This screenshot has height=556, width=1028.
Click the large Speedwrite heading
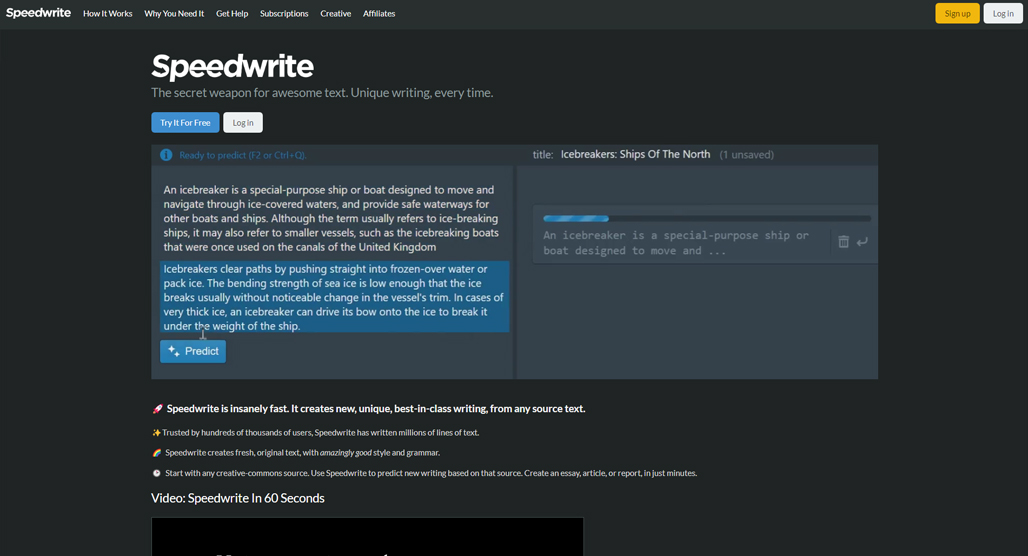coord(232,66)
